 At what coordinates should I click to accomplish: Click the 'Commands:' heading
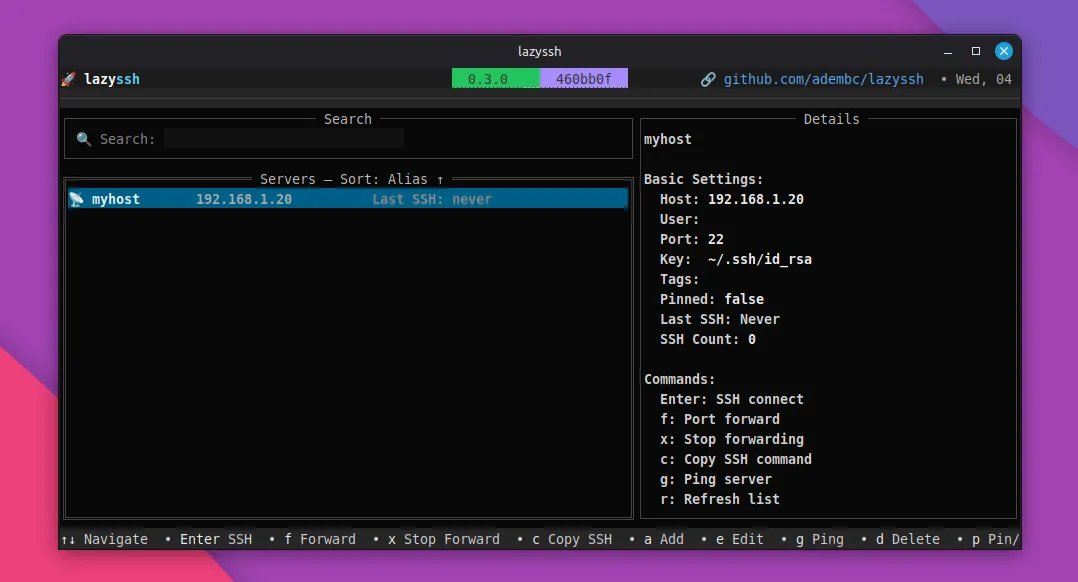point(679,379)
